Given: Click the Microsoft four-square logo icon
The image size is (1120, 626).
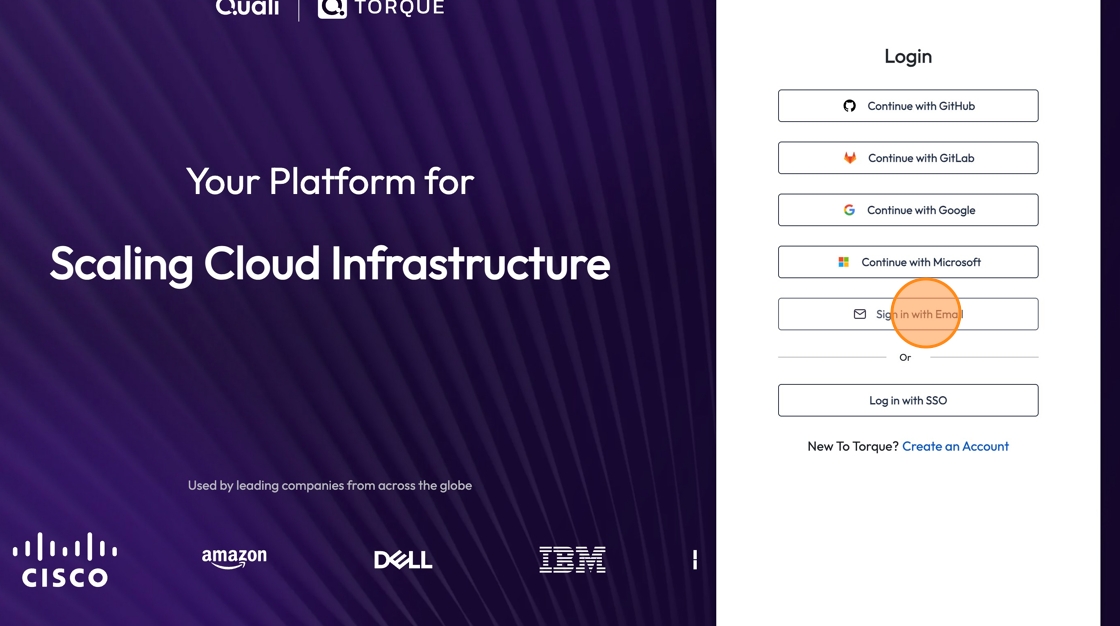Looking at the screenshot, I should point(844,262).
